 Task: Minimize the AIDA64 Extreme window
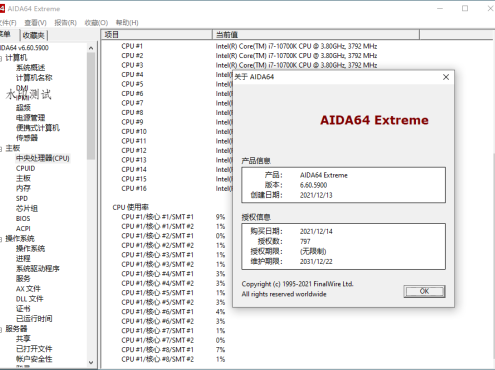[440, 8]
